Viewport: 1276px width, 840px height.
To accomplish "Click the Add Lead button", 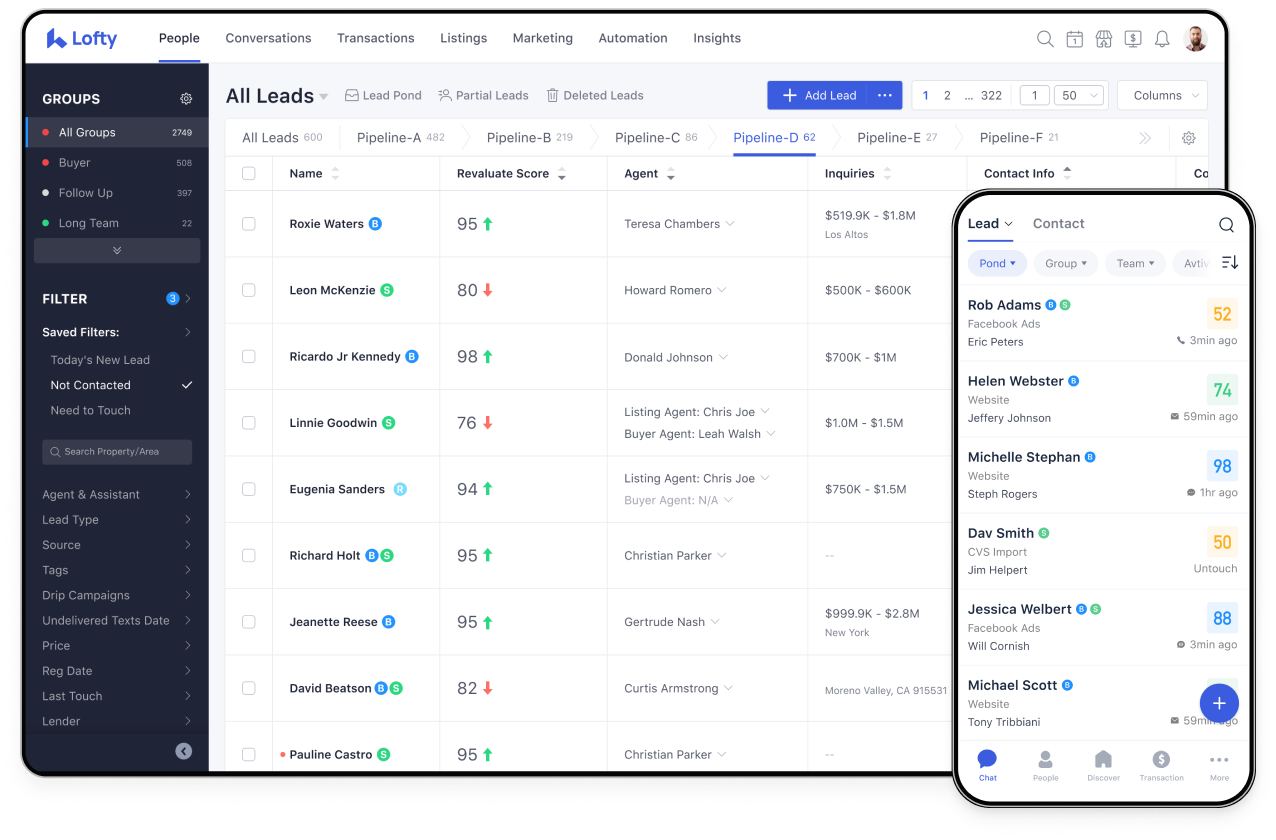I will click(818, 96).
